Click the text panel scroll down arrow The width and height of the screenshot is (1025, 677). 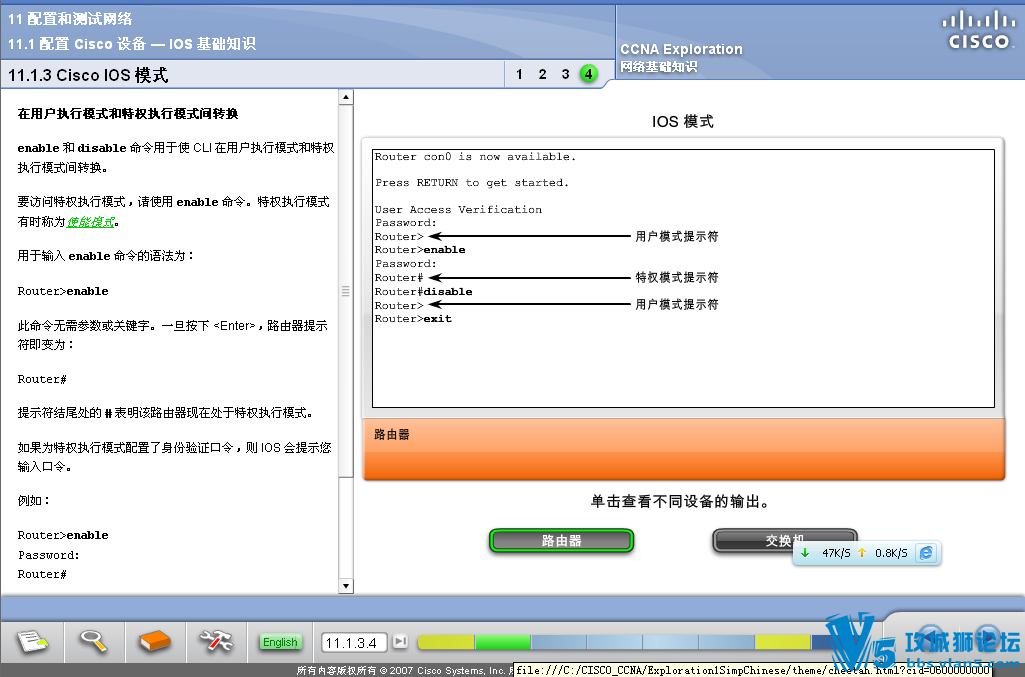346,586
